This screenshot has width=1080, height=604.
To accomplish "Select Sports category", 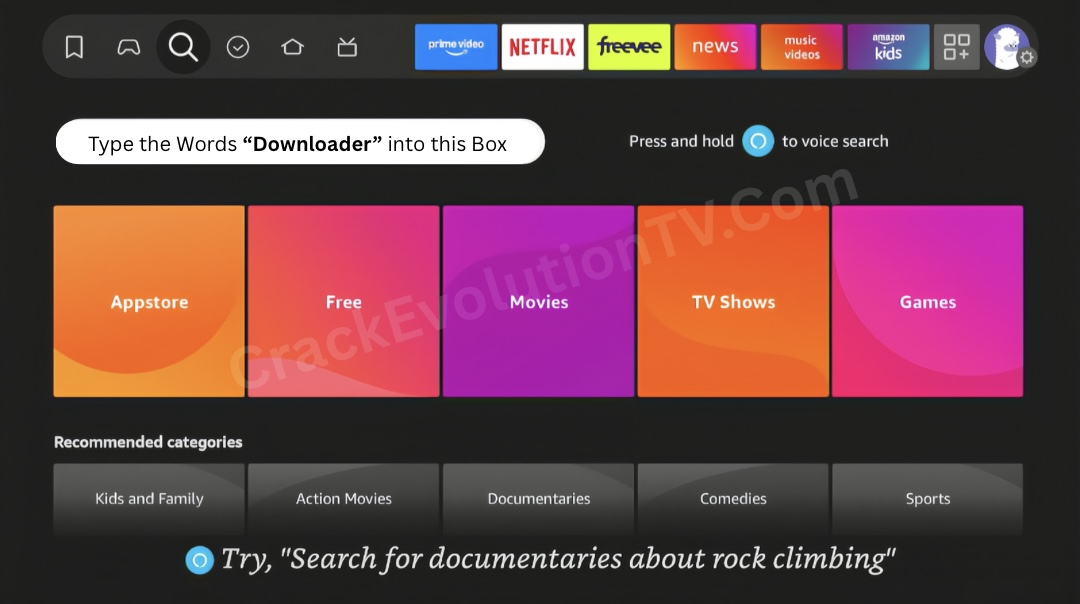I will click(x=928, y=499).
